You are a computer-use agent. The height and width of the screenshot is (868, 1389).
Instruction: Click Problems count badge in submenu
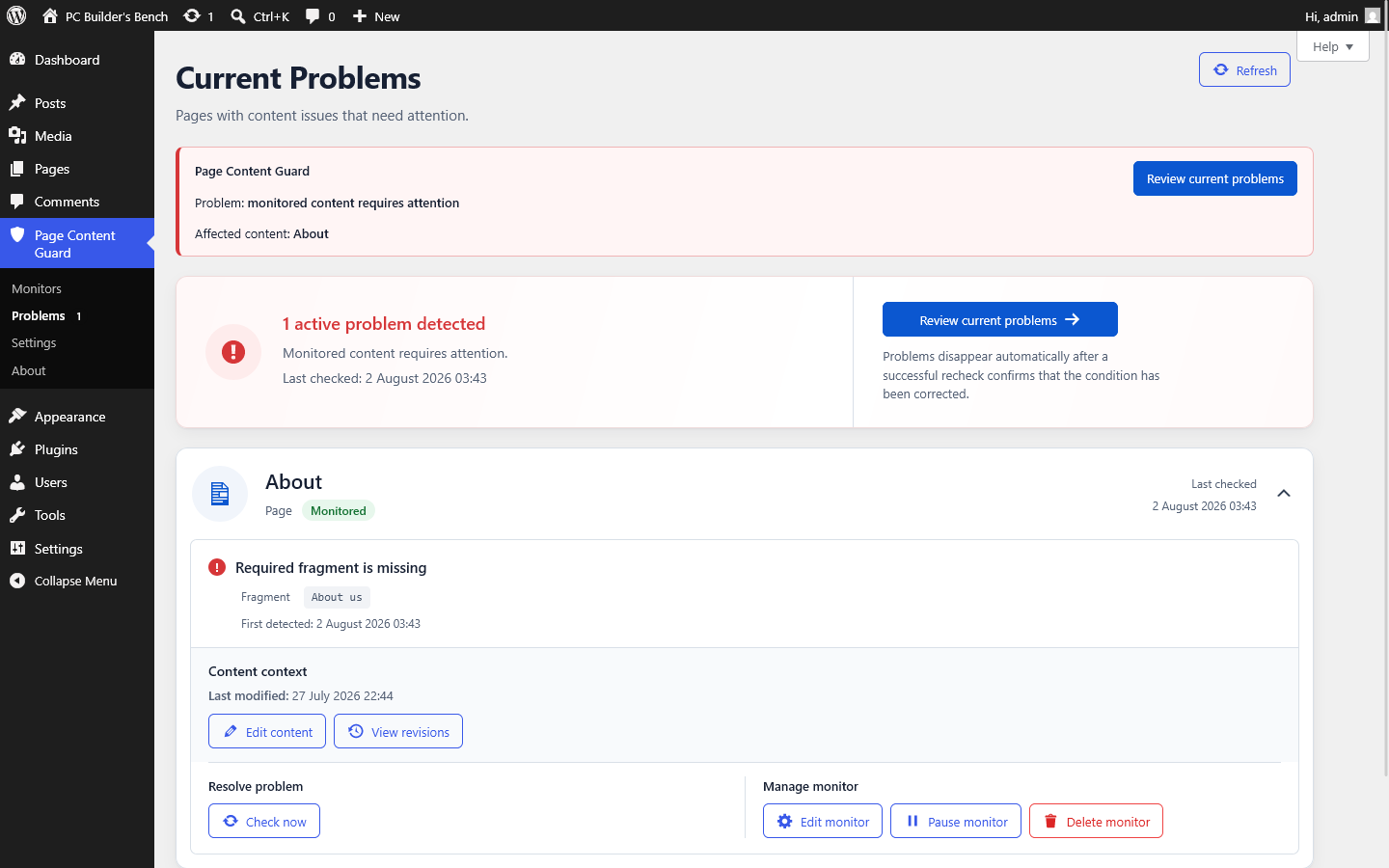pyautogui.click(x=79, y=316)
